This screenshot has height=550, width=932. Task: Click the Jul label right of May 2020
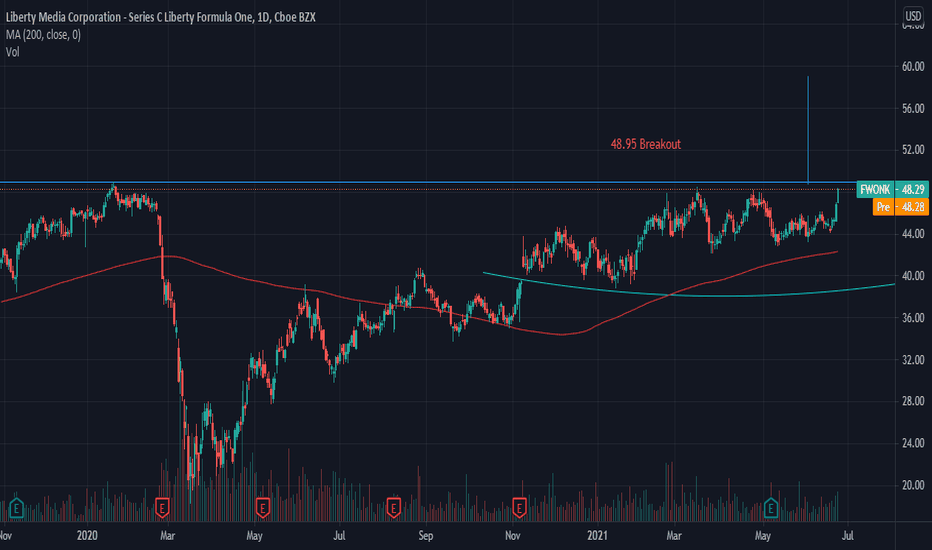point(339,536)
